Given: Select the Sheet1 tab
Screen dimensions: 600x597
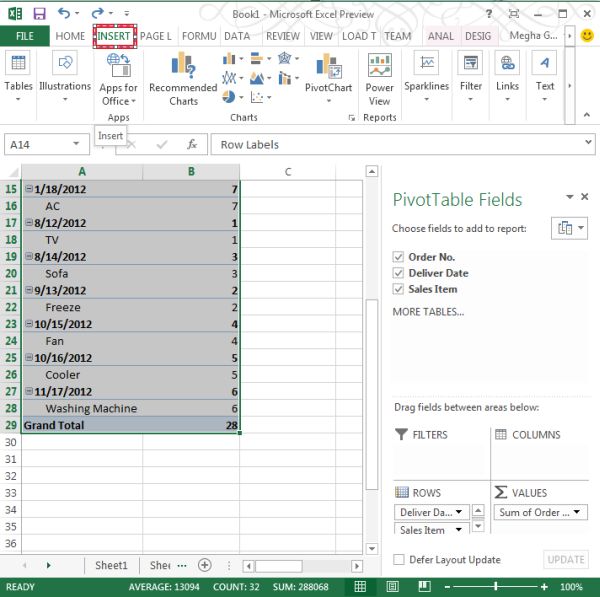Looking at the screenshot, I should (111, 565).
